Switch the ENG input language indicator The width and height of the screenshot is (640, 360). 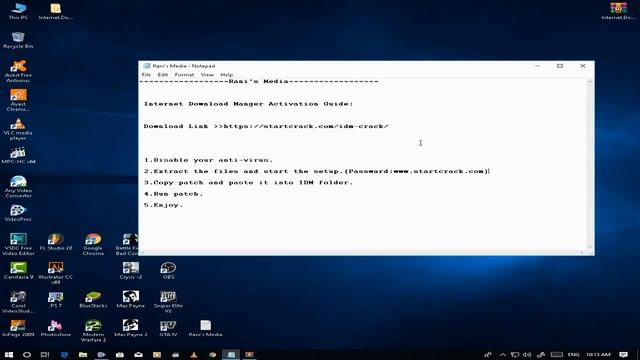(573, 355)
